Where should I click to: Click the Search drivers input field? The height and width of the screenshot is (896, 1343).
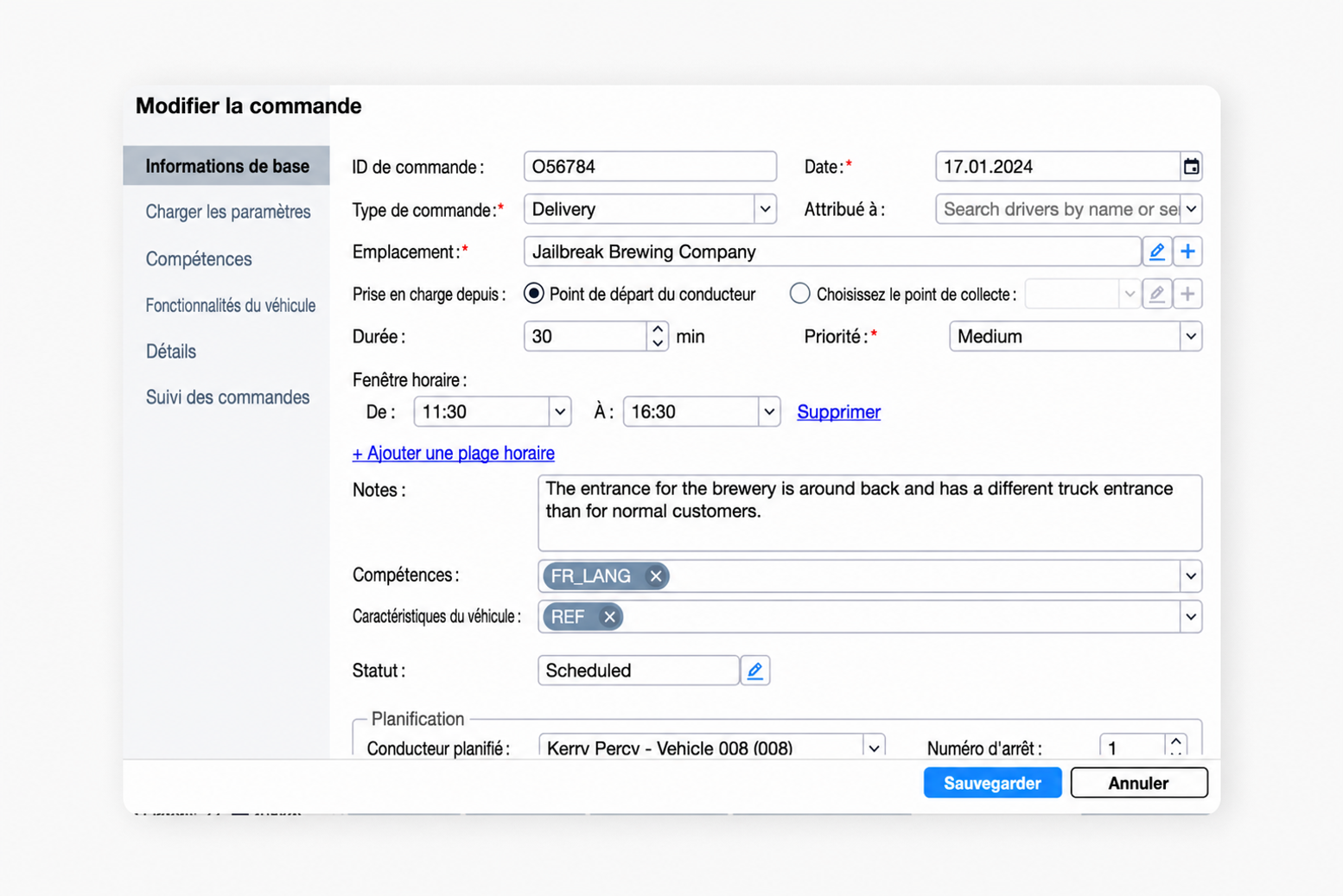pos(1058,209)
